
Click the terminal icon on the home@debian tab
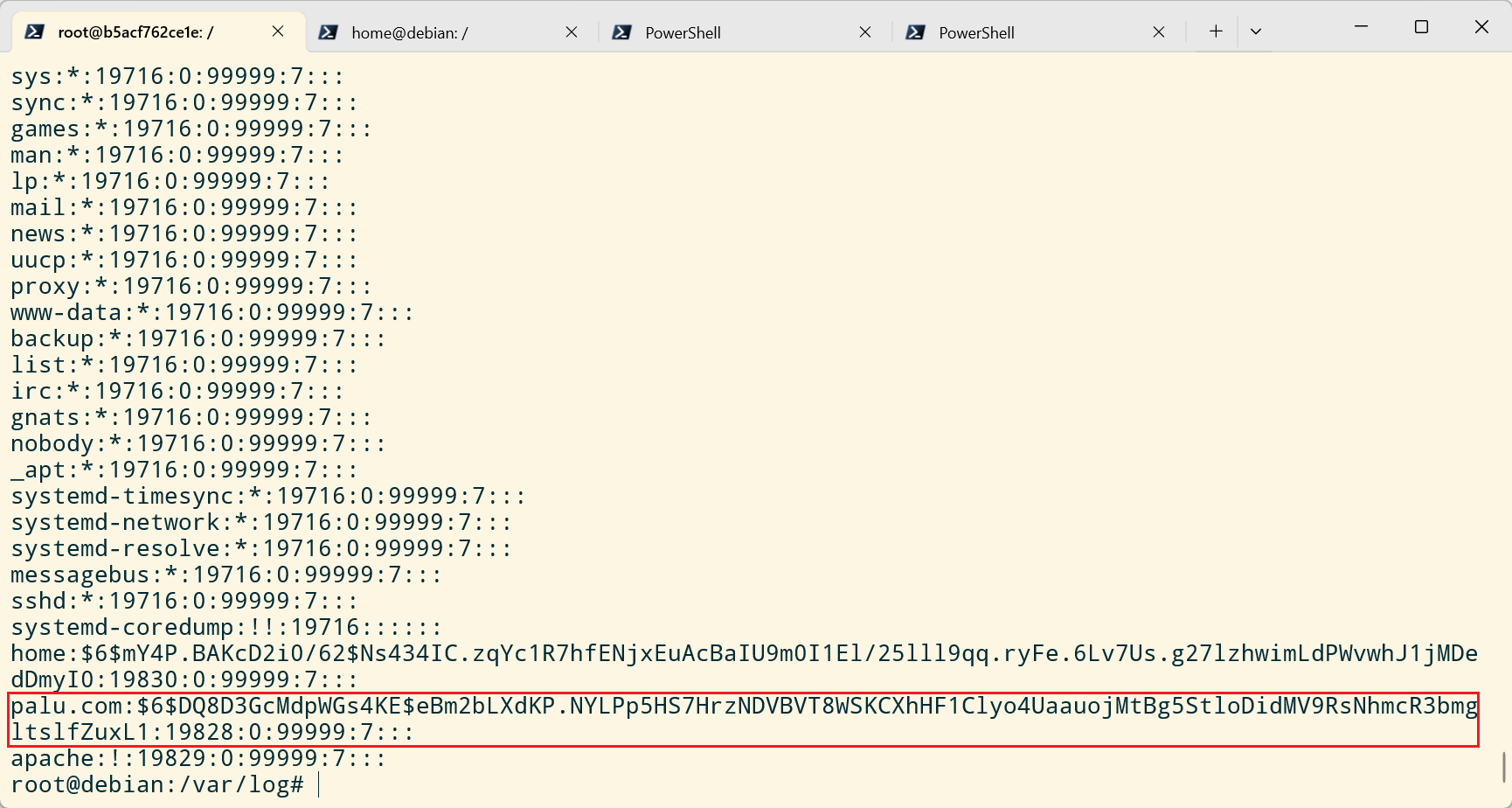click(x=328, y=32)
